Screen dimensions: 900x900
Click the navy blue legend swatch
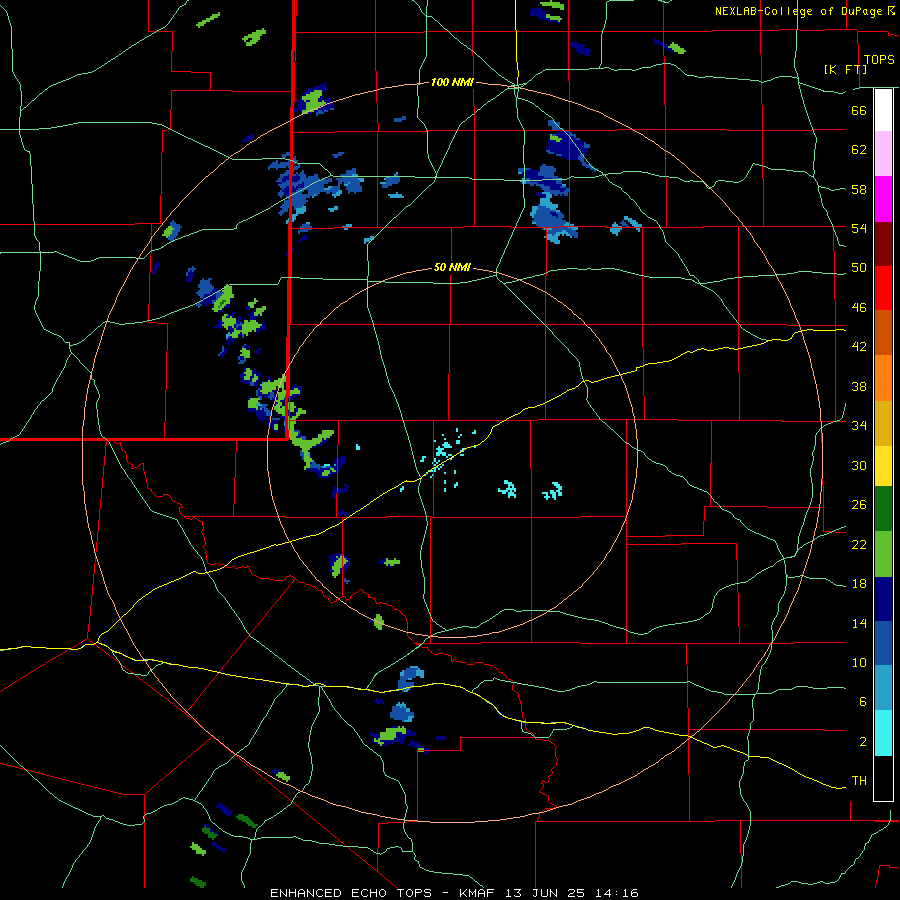(883, 599)
